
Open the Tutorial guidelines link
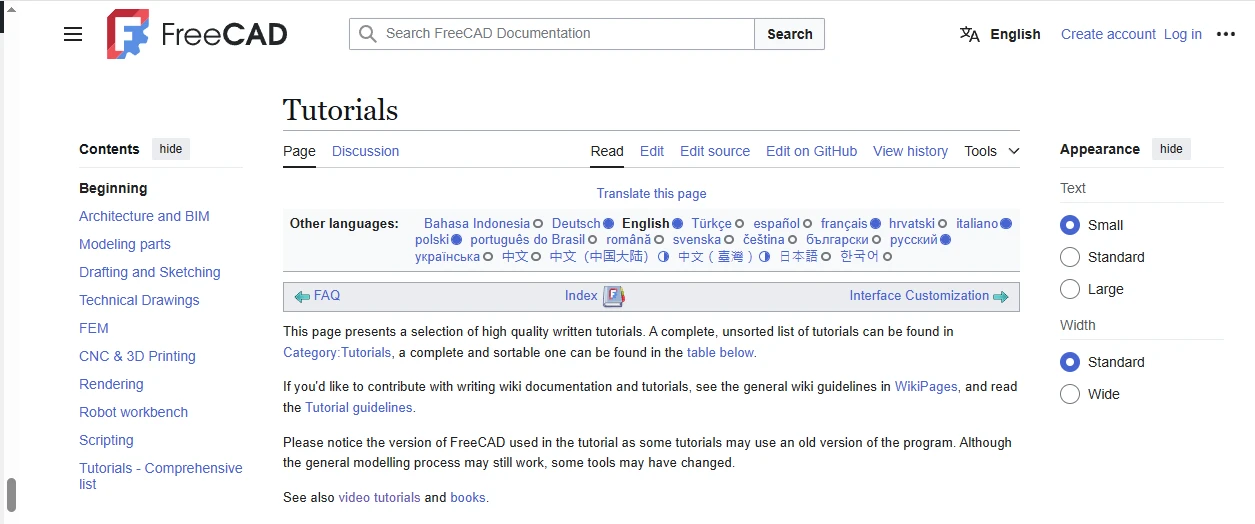[358, 408]
